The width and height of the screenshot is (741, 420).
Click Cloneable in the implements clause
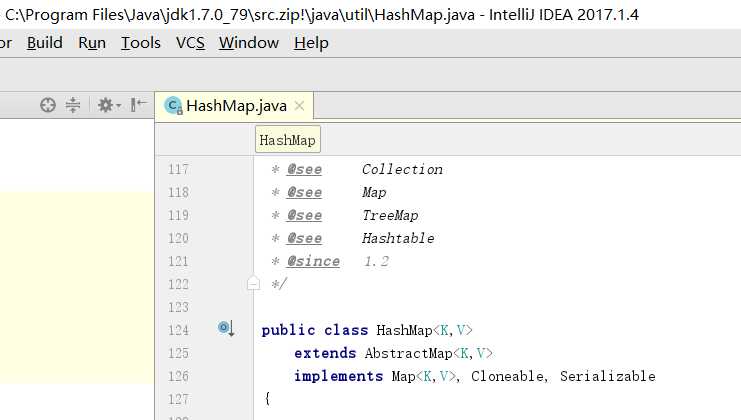pos(507,376)
